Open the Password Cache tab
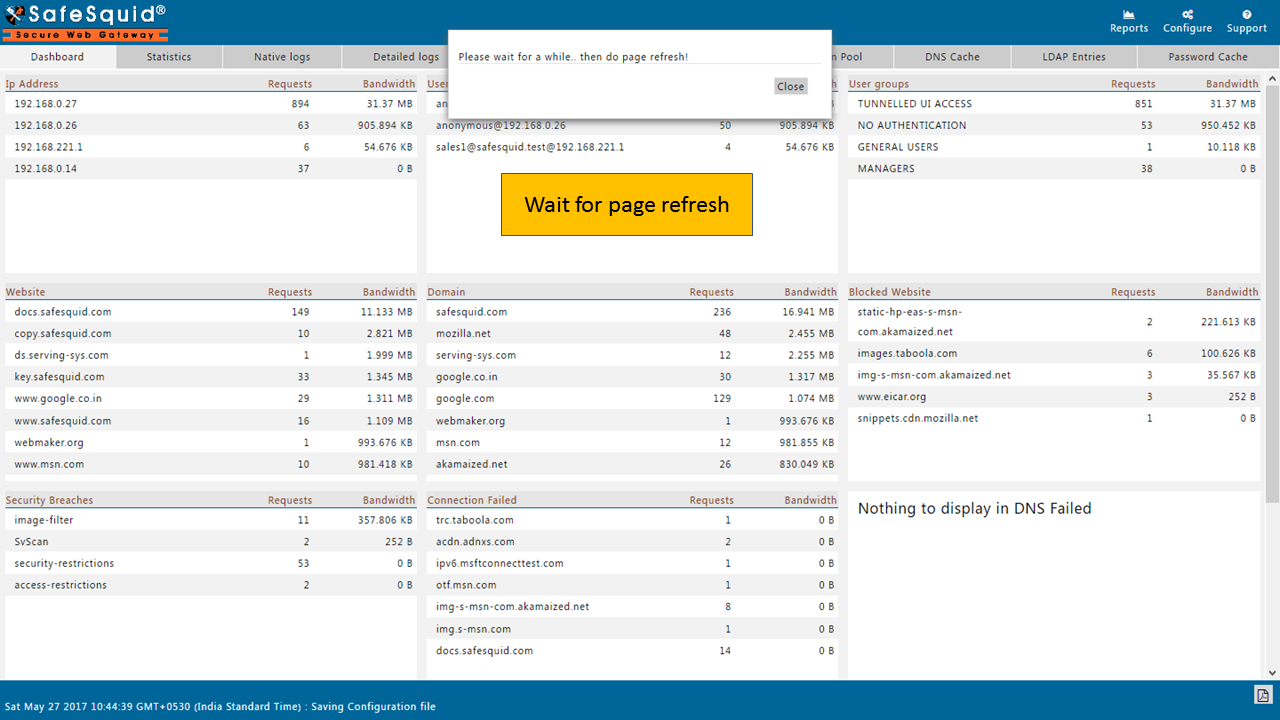Viewport: 1280px width, 720px height. [1208, 57]
